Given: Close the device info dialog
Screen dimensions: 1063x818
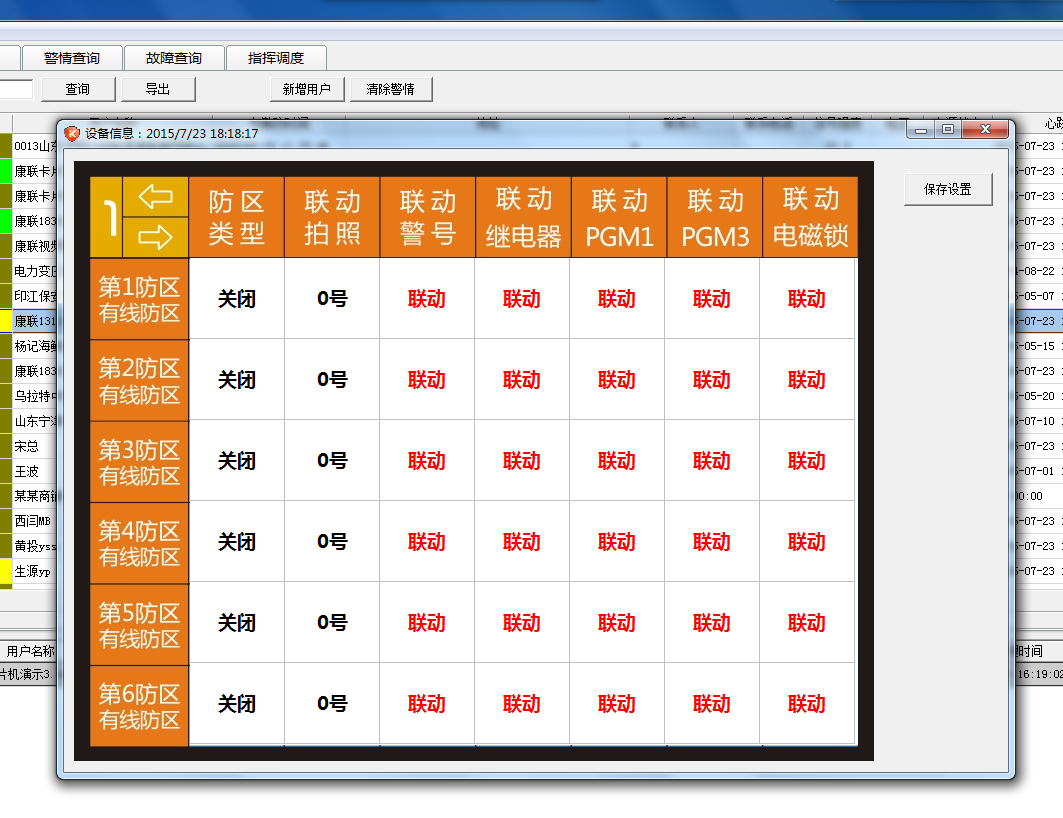Looking at the screenshot, I should click(986, 129).
